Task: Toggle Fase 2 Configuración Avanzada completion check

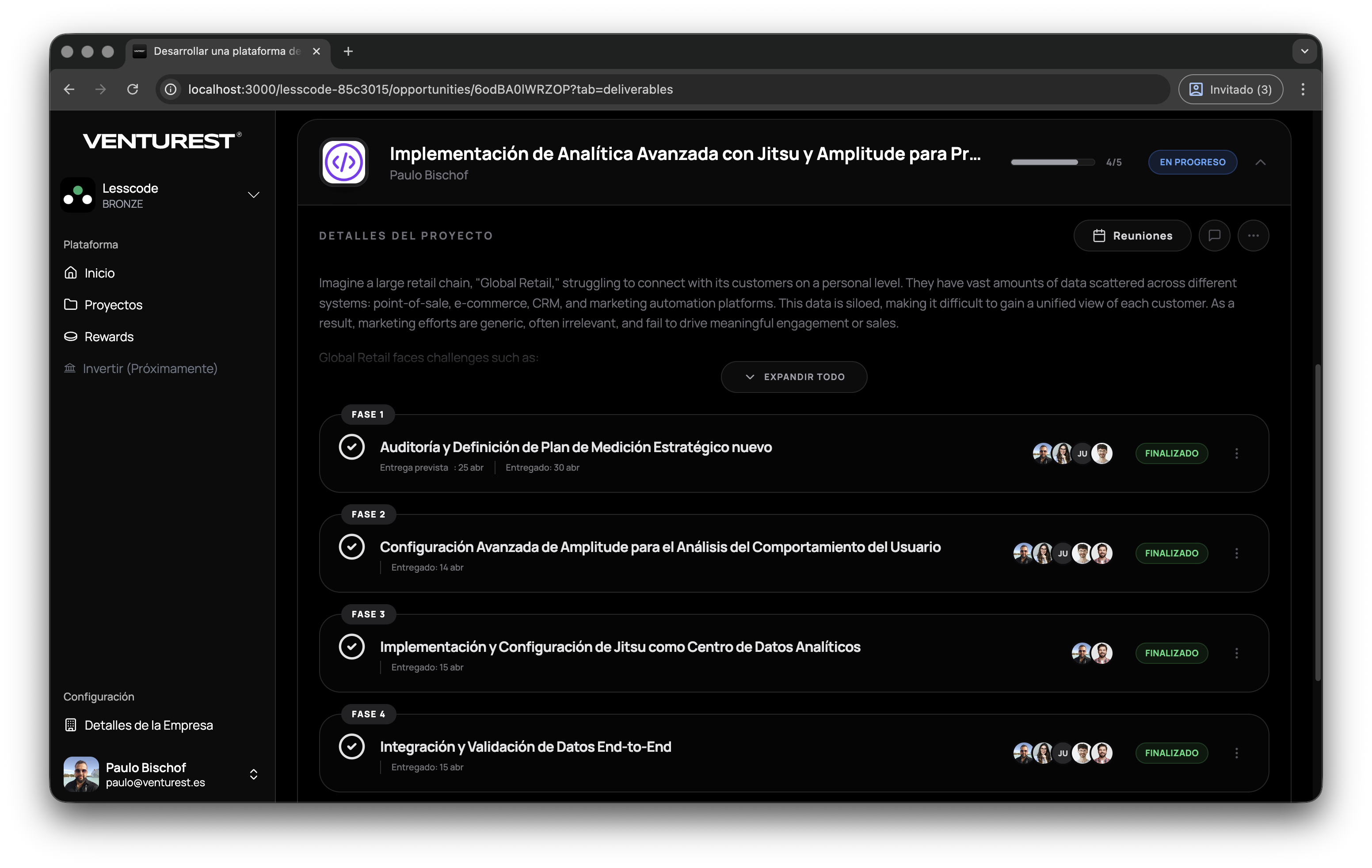Action: [x=351, y=547]
